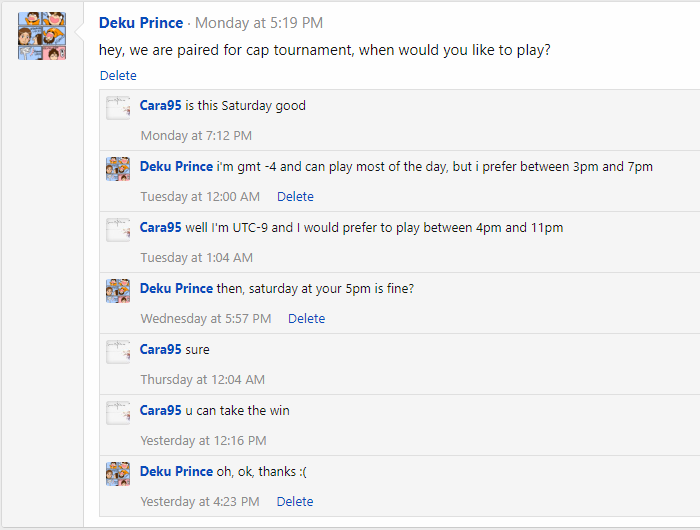Click Cara95's avatar beside Saturday comment
The height and width of the screenshot is (530, 700).
(x=118, y=108)
